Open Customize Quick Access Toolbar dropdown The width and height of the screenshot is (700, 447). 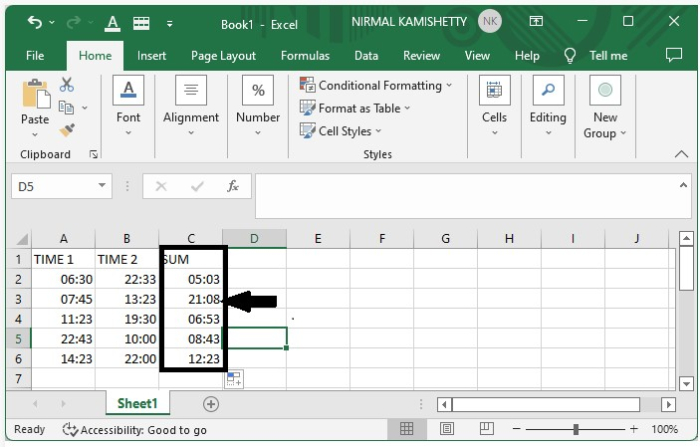pyautogui.click(x=170, y=24)
